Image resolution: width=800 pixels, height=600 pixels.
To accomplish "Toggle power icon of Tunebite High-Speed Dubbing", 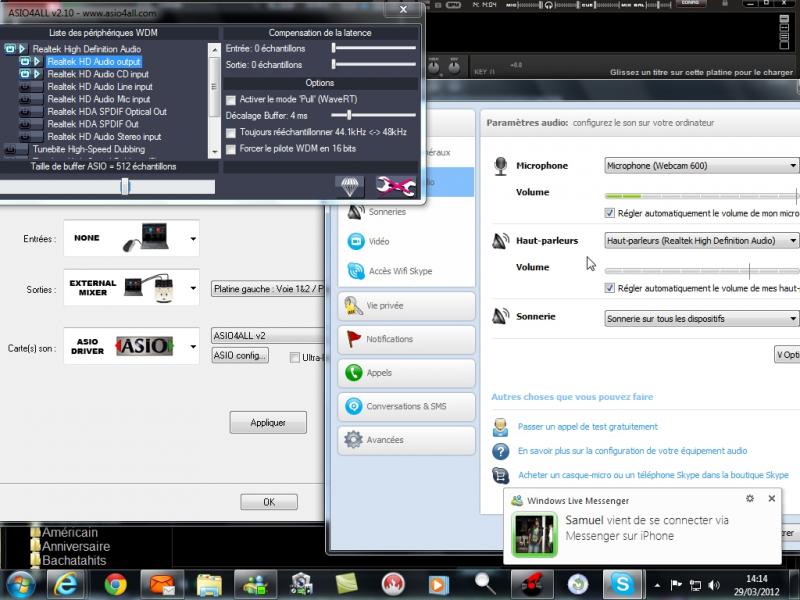I will pos(11,149).
